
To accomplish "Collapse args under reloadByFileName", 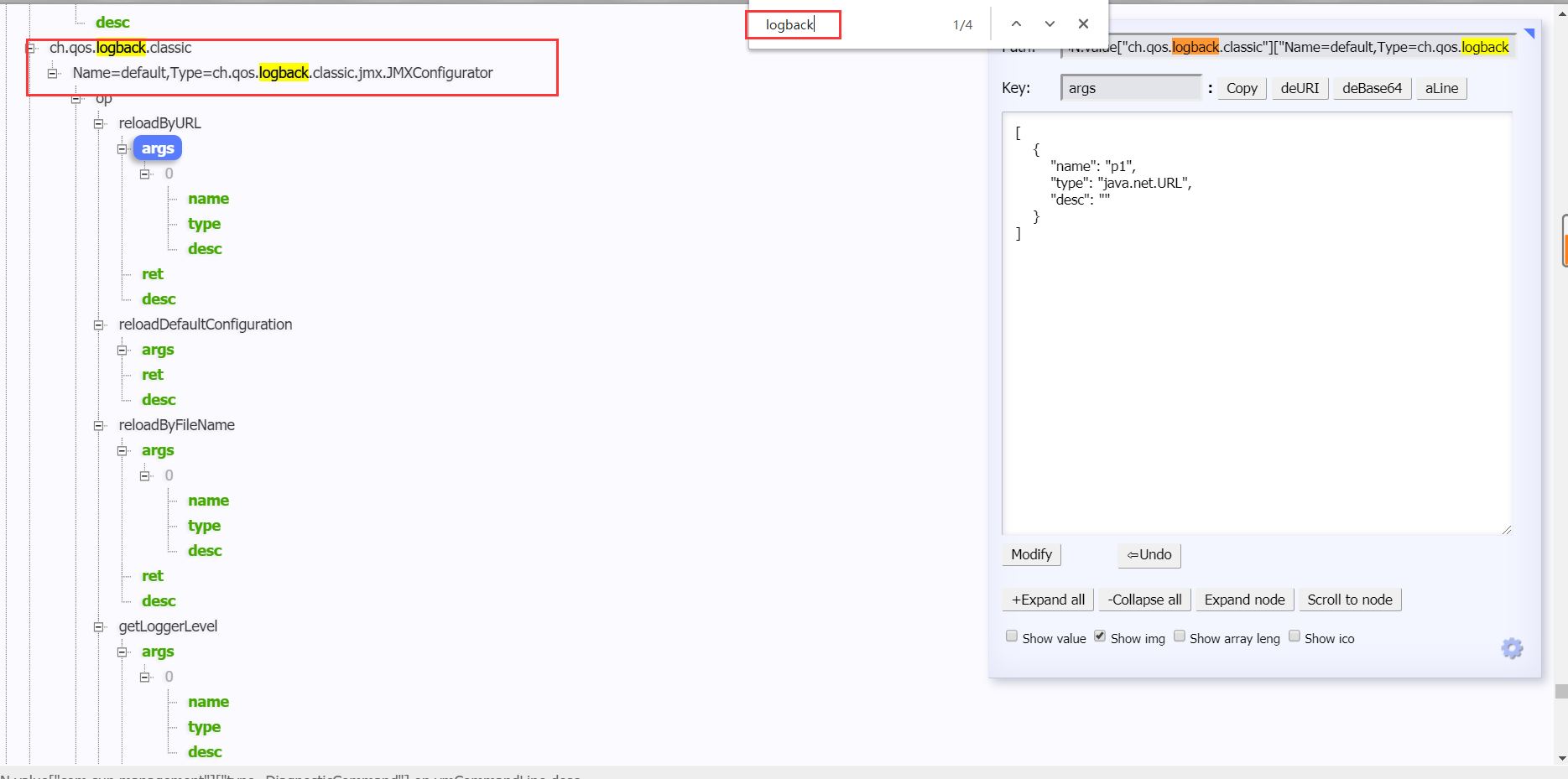I will point(122,450).
